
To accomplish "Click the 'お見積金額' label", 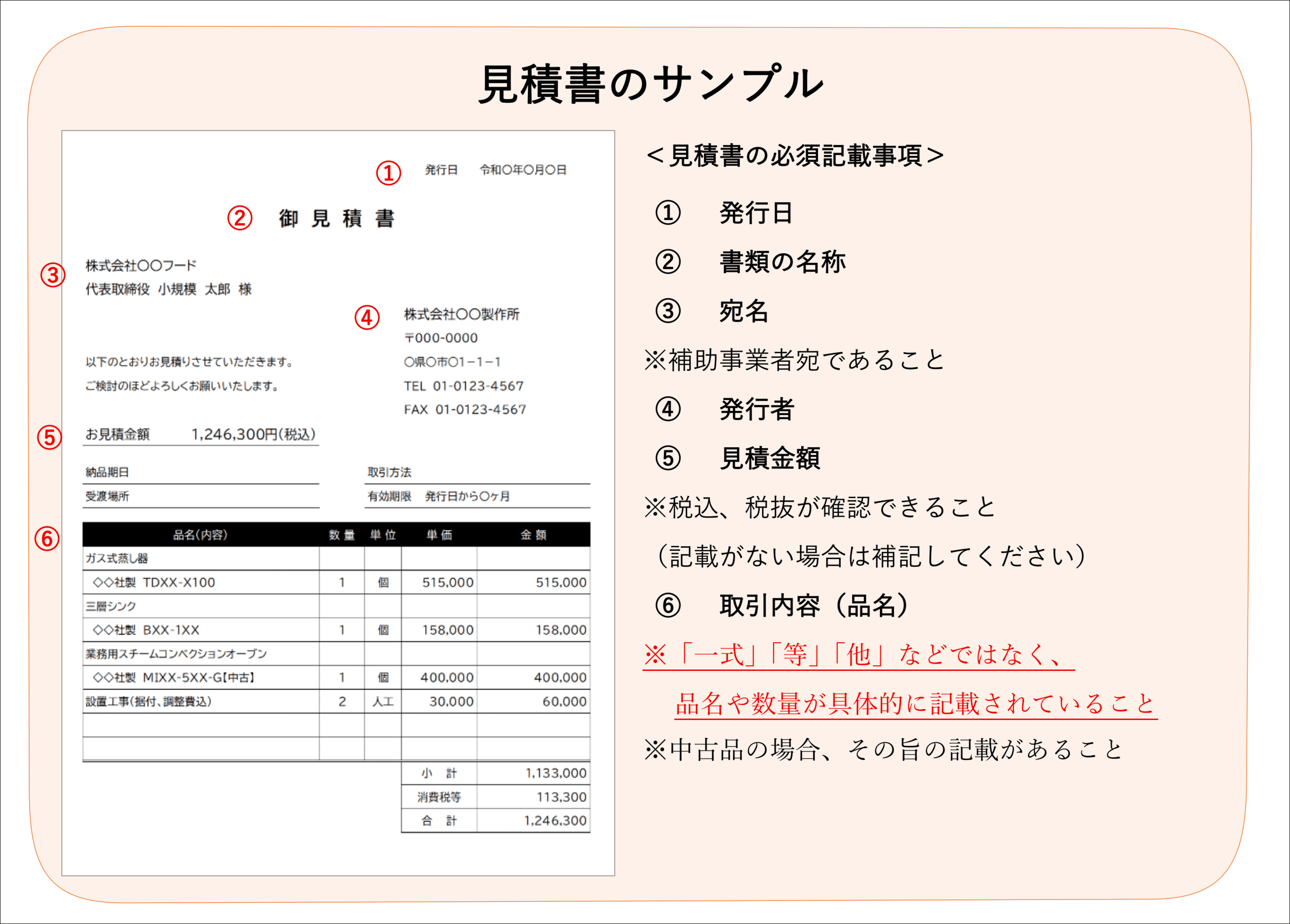I will 117,434.
